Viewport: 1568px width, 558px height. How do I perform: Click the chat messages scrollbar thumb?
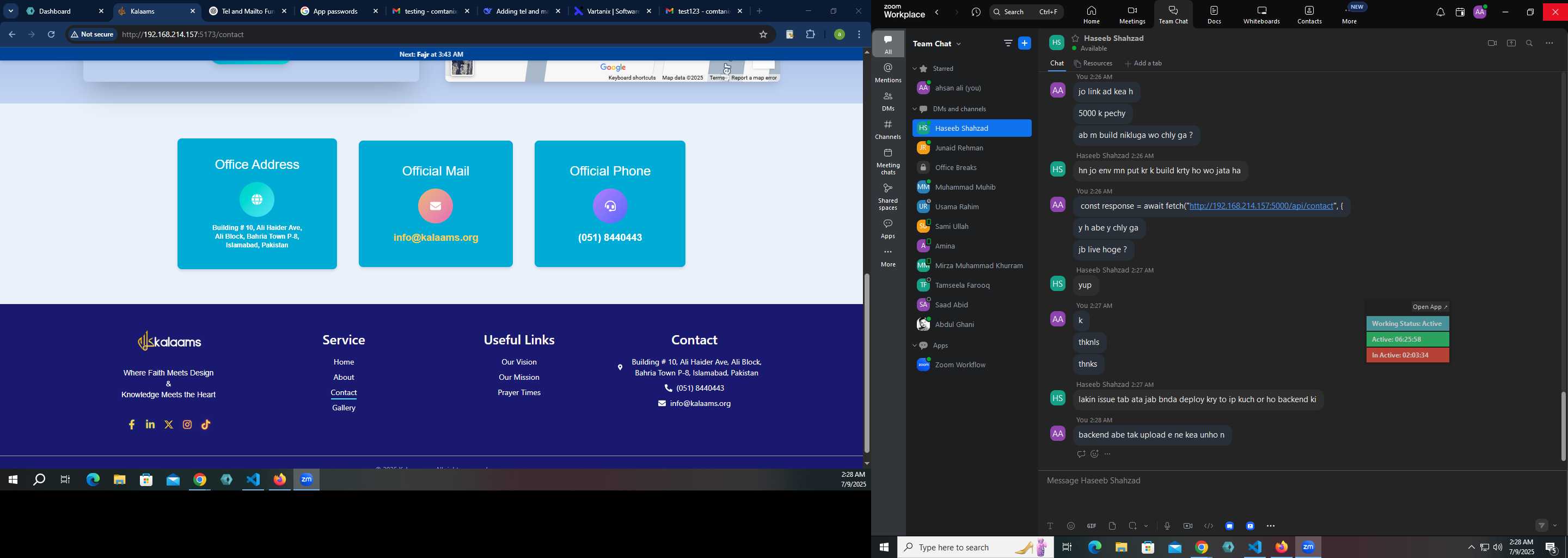pos(1563,426)
